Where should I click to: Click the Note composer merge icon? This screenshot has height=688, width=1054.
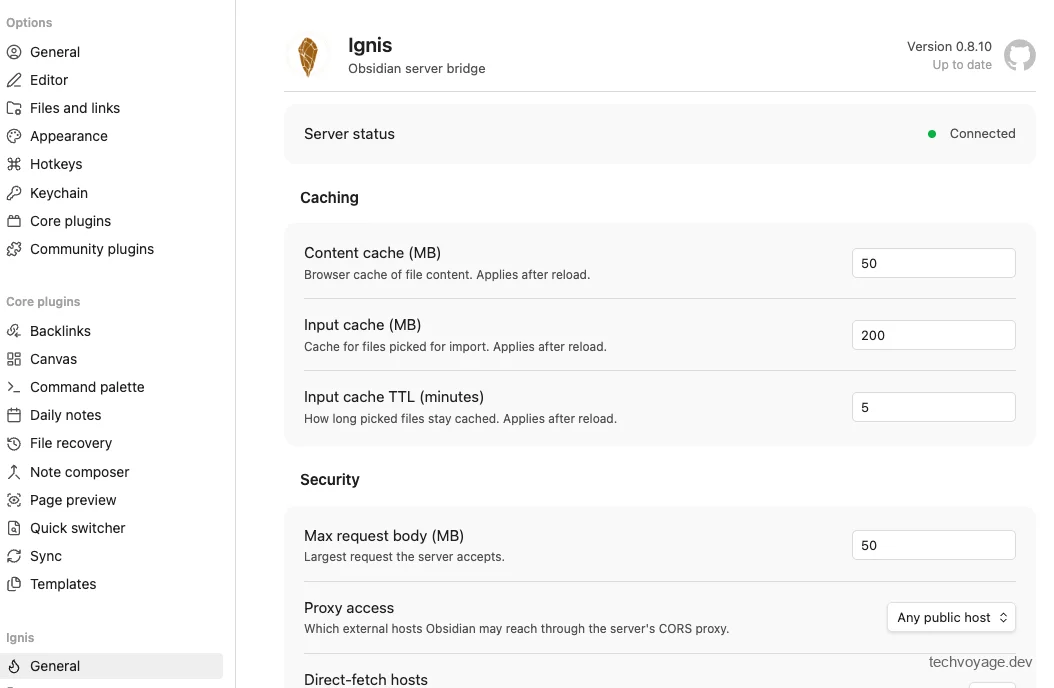[x=14, y=472]
